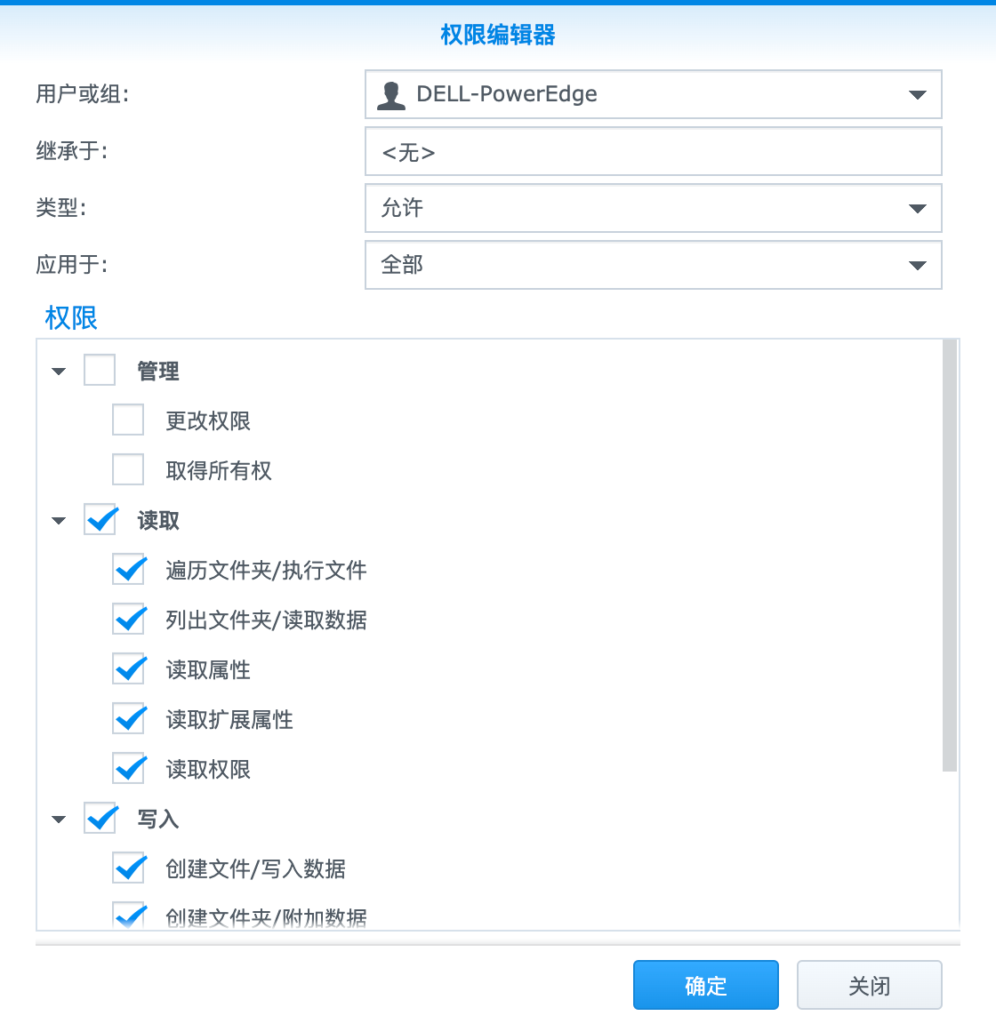The width and height of the screenshot is (996, 1024).
Task: Uncheck the 写入 group checkbox
Action: pos(100,818)
